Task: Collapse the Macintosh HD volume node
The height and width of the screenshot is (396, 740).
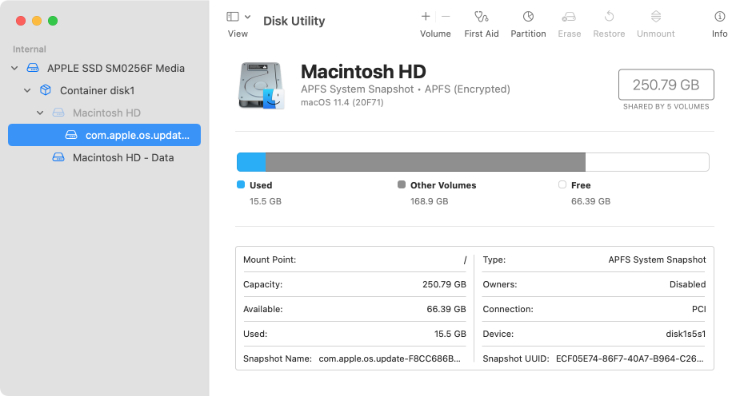Action: tap(40, 113)
